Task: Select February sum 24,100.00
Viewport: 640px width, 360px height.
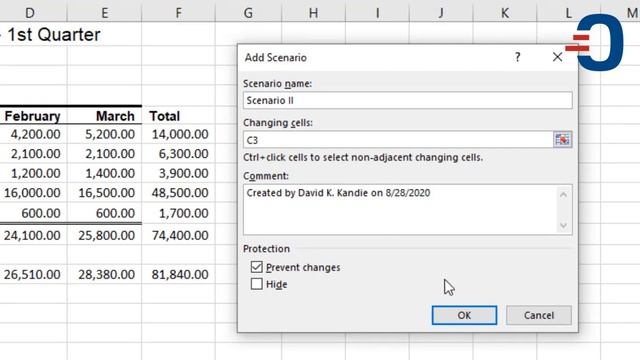Action: [33, 236]
